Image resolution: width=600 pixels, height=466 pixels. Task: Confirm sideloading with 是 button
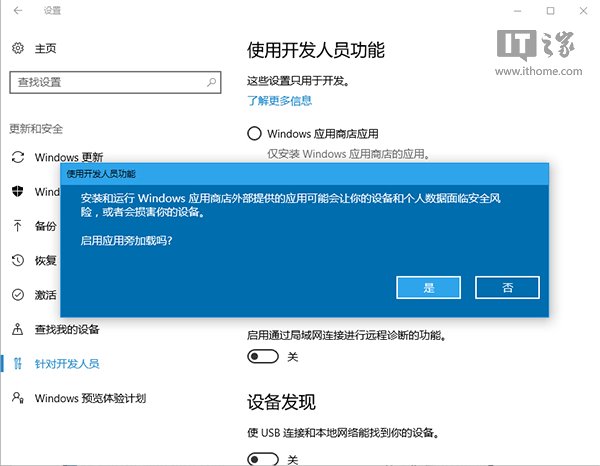click(428, 287)
